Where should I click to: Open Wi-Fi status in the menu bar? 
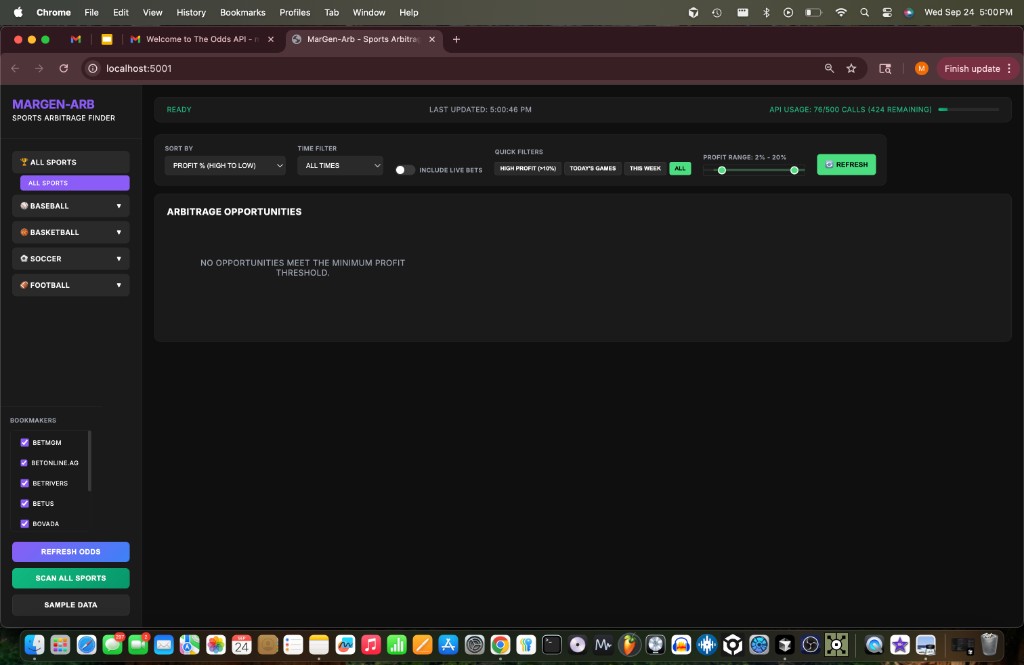click(841, 12)
